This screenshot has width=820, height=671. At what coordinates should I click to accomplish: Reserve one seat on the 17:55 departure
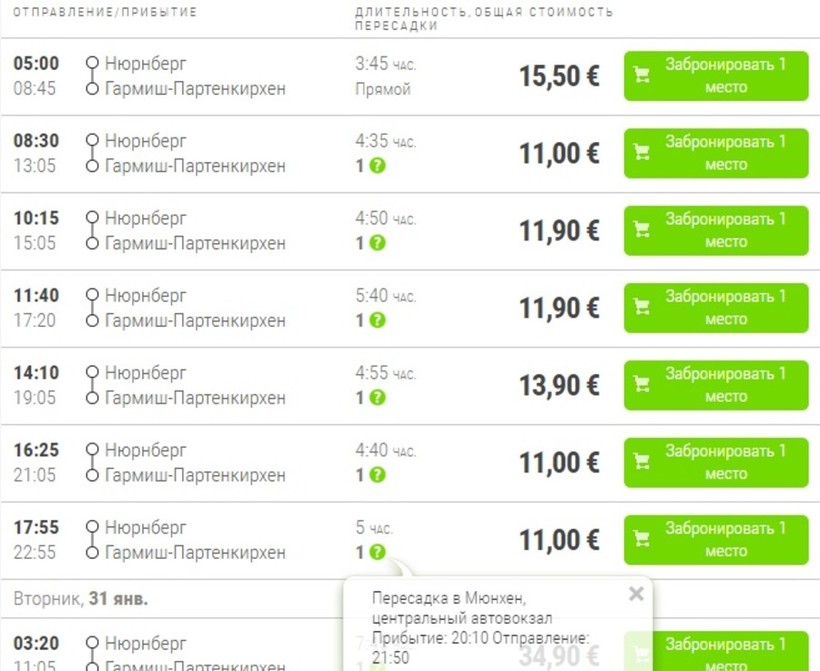[x=715, y=539]
